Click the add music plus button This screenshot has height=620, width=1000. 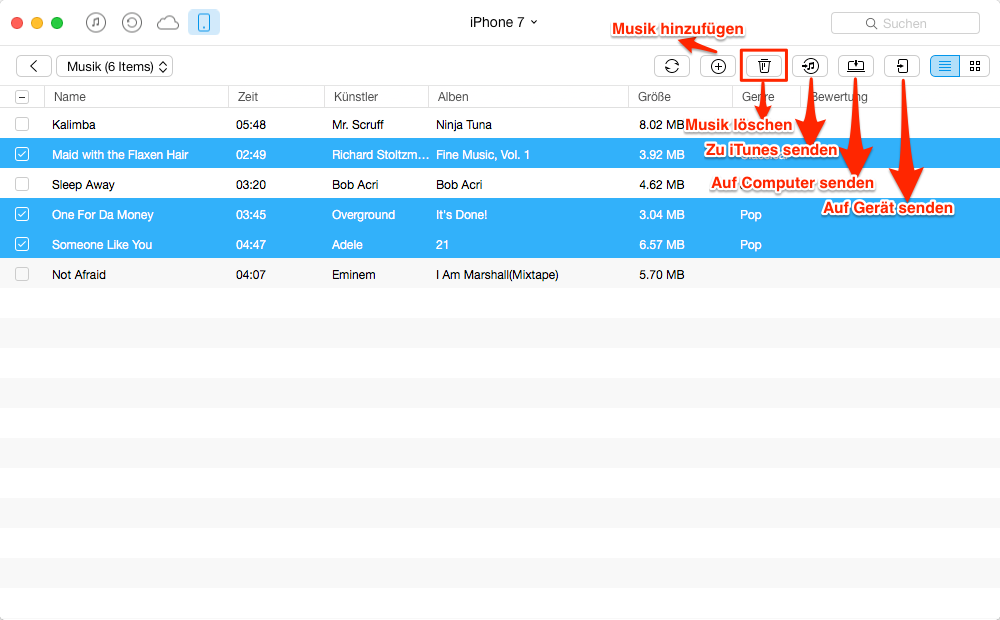pyautogui.click(x=718, y=66)
